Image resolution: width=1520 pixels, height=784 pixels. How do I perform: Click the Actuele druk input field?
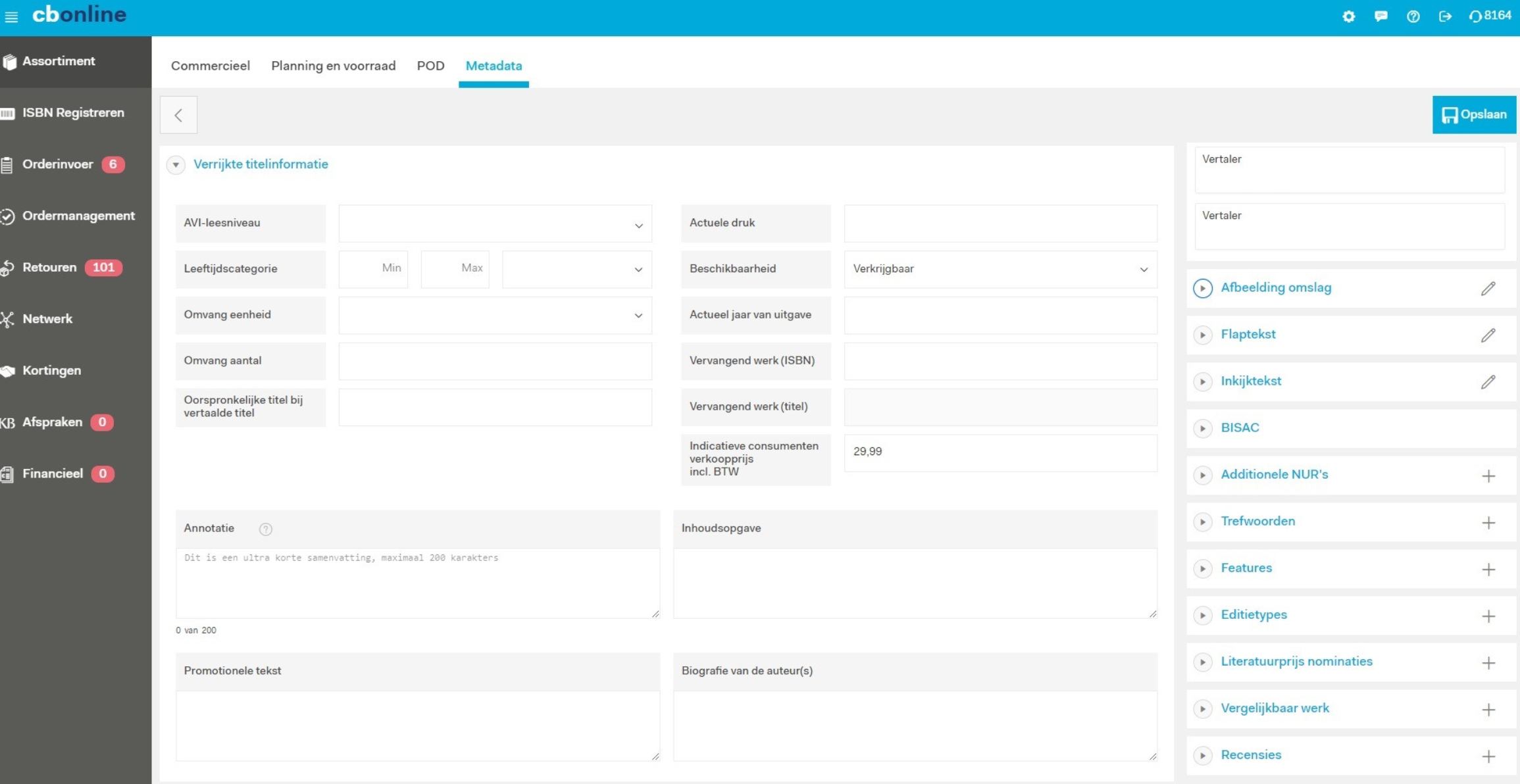pos(1000,224)
